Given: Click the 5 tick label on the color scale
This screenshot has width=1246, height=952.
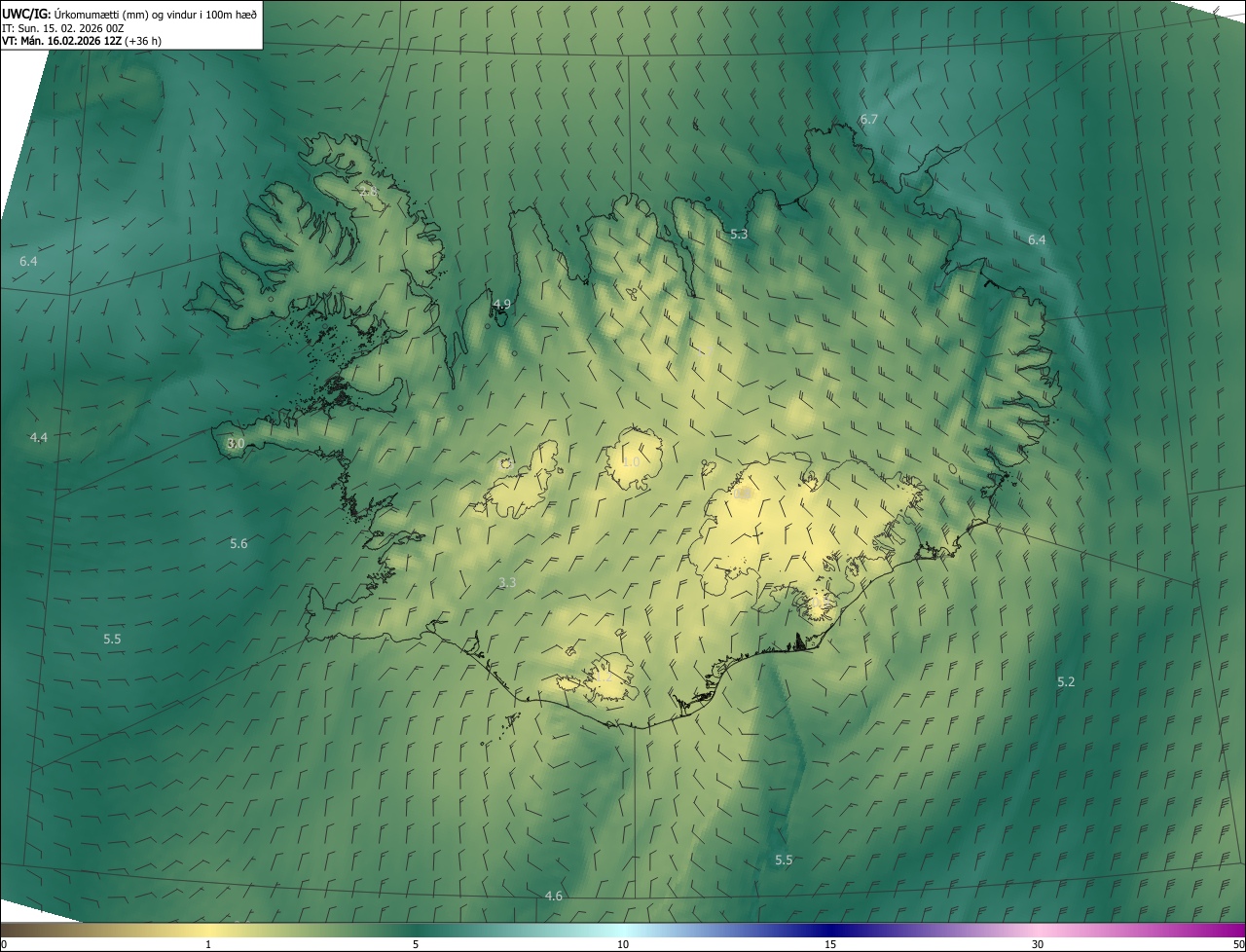Looking at the screenshot, I should (x=416, y=944).
